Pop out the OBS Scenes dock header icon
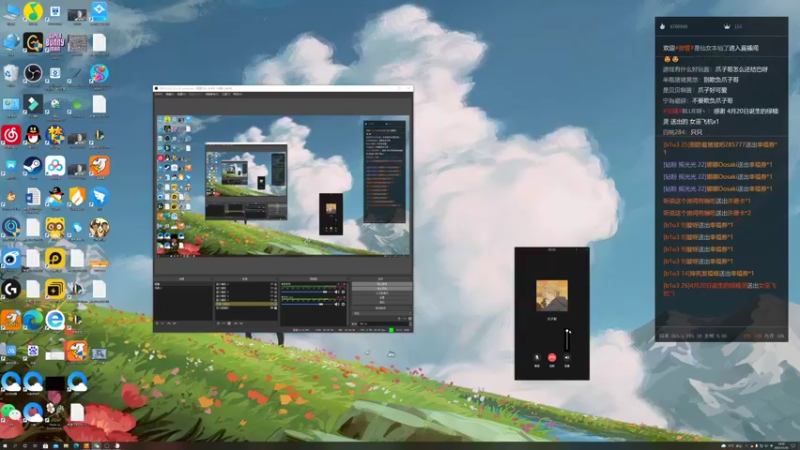 (209, 279)
